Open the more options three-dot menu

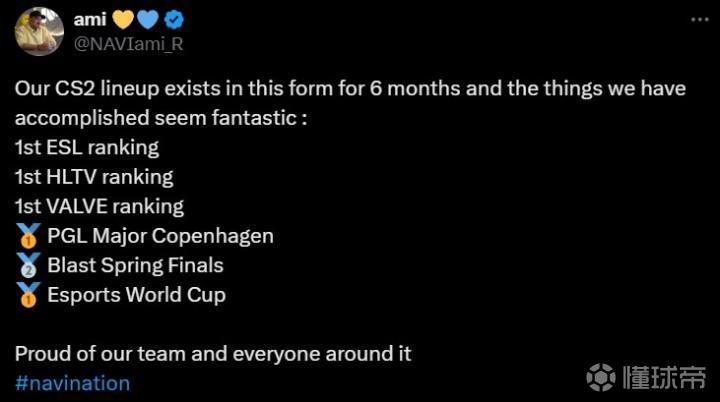coord(696,20)
